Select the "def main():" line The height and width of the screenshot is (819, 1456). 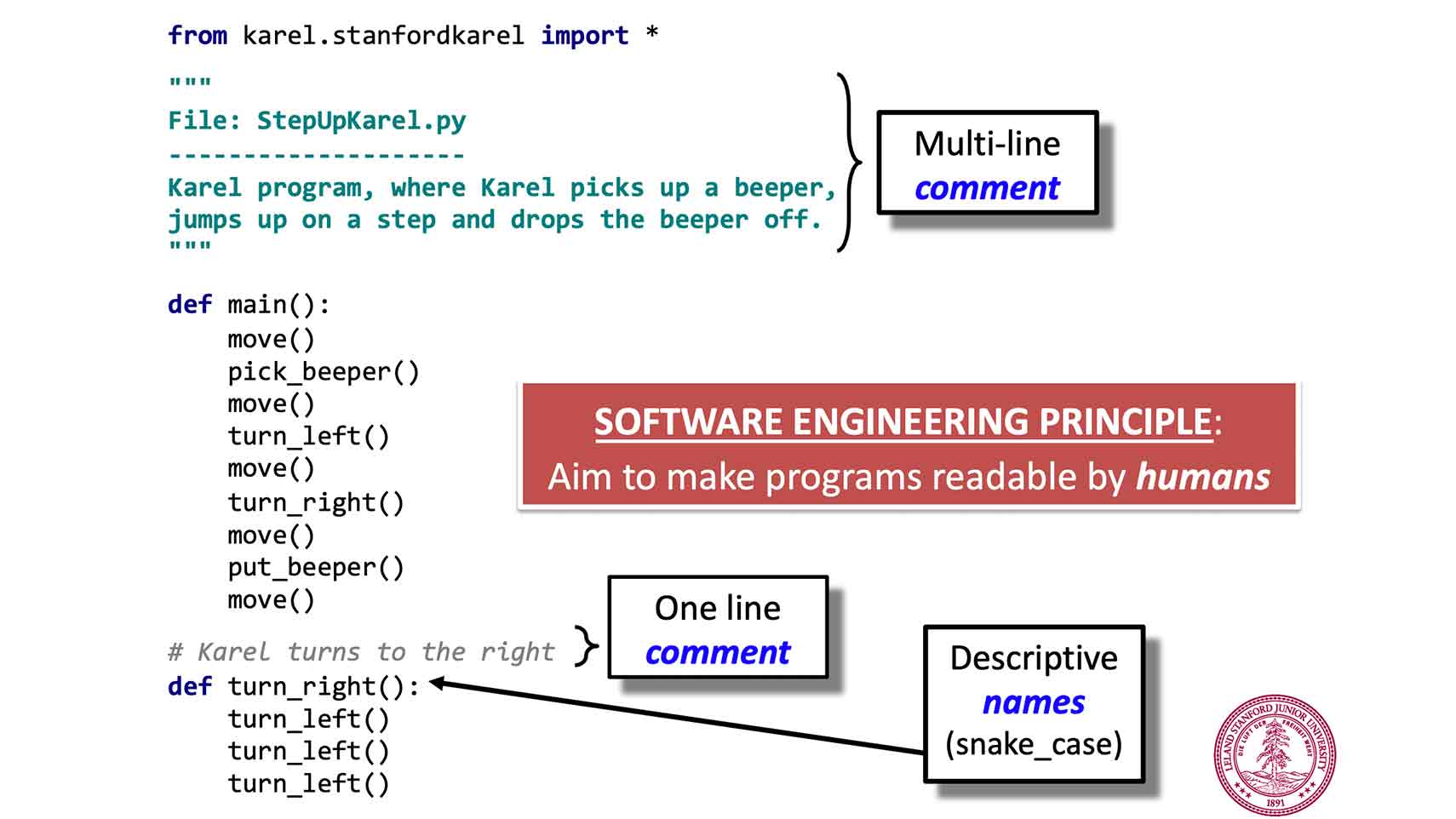pyautogui.click(x=249, y=304)
